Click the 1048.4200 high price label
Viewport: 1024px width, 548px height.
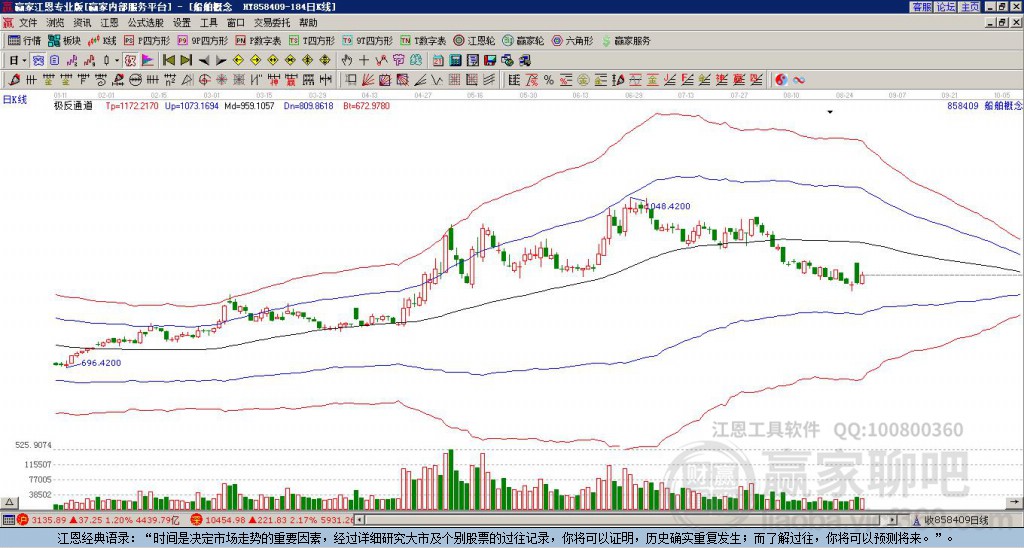tap(670, 206)
